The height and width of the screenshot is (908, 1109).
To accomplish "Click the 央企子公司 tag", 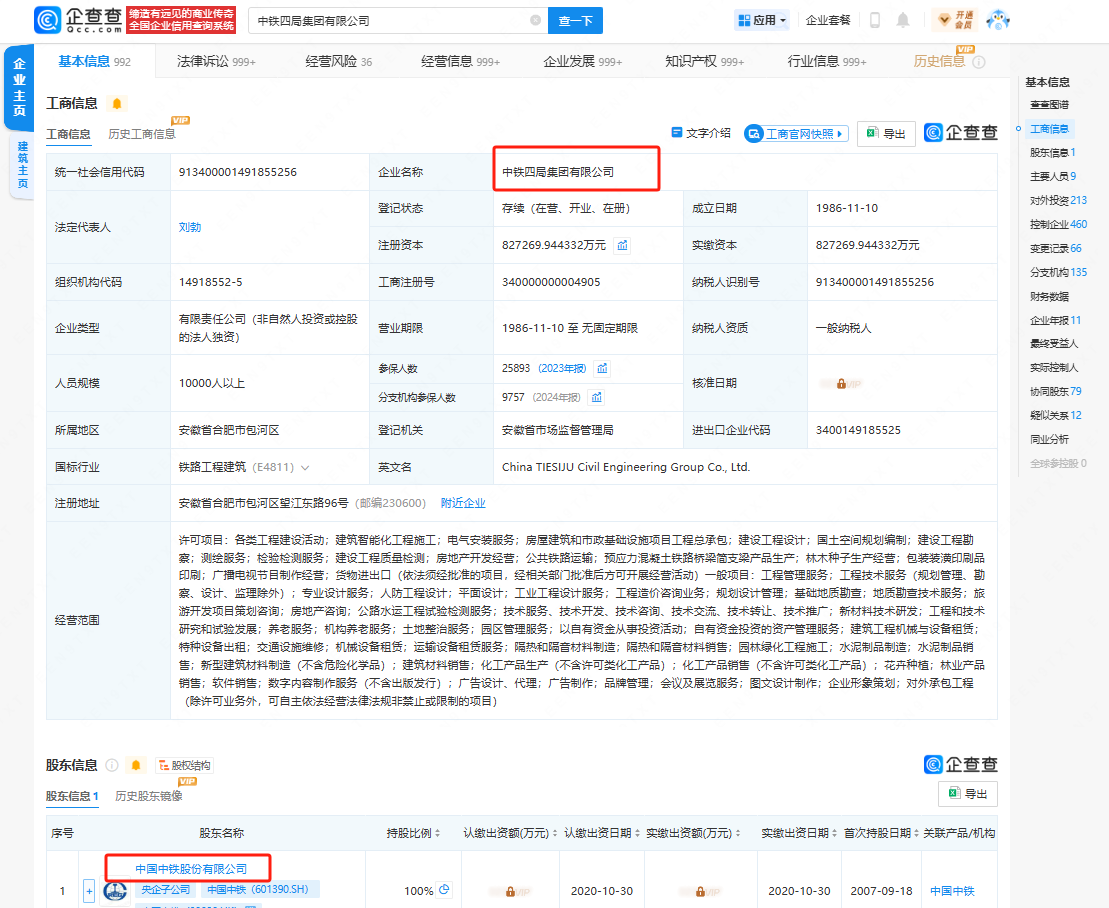I will point(166,890).
